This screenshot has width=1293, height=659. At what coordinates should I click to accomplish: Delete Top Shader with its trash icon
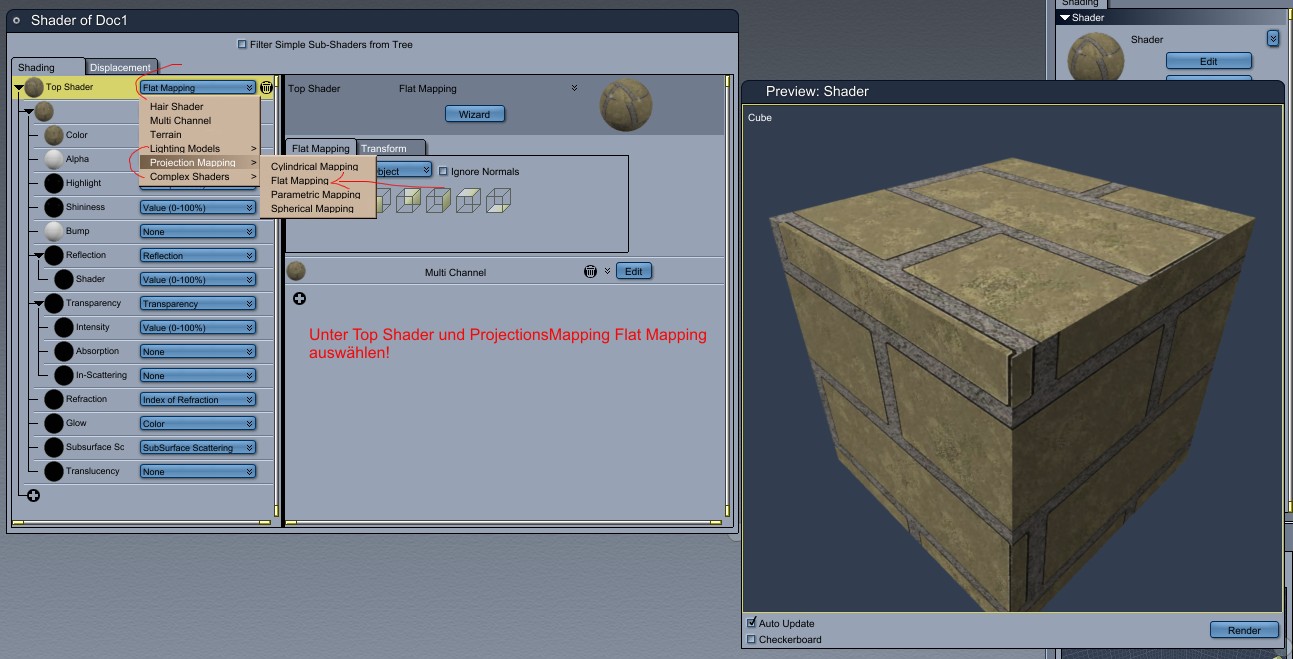pyautogui.click(x=266, y=88)
